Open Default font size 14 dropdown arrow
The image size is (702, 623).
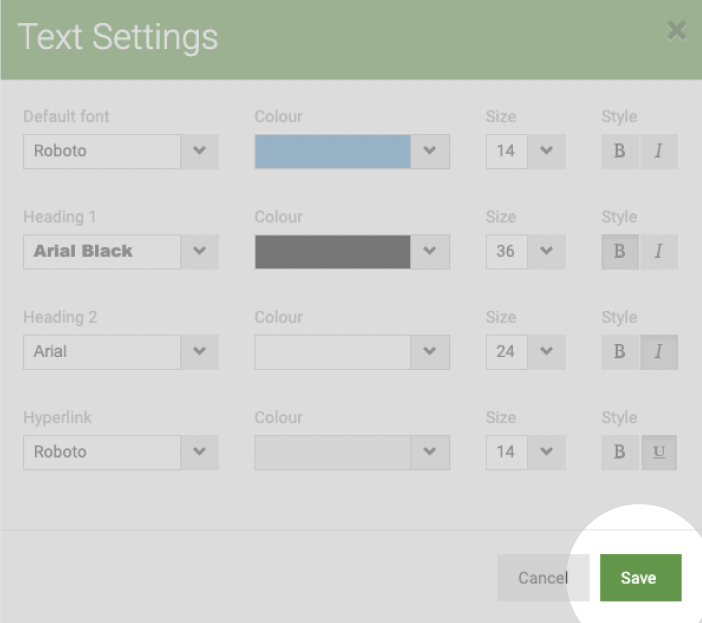coord(547,151)
